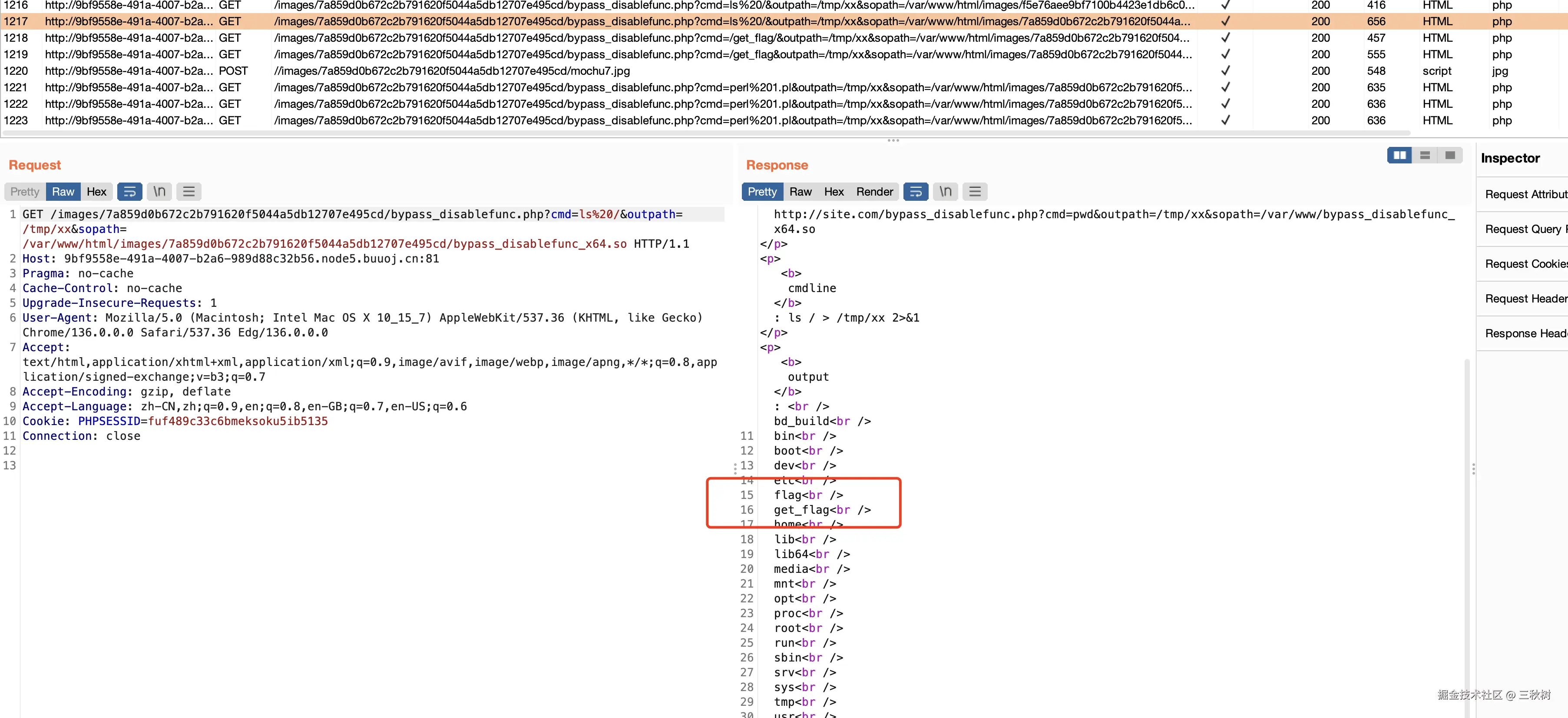Switch to stacked horizontal layout view
Viewport: 1568px width, 718px height.
(1425, 155)
